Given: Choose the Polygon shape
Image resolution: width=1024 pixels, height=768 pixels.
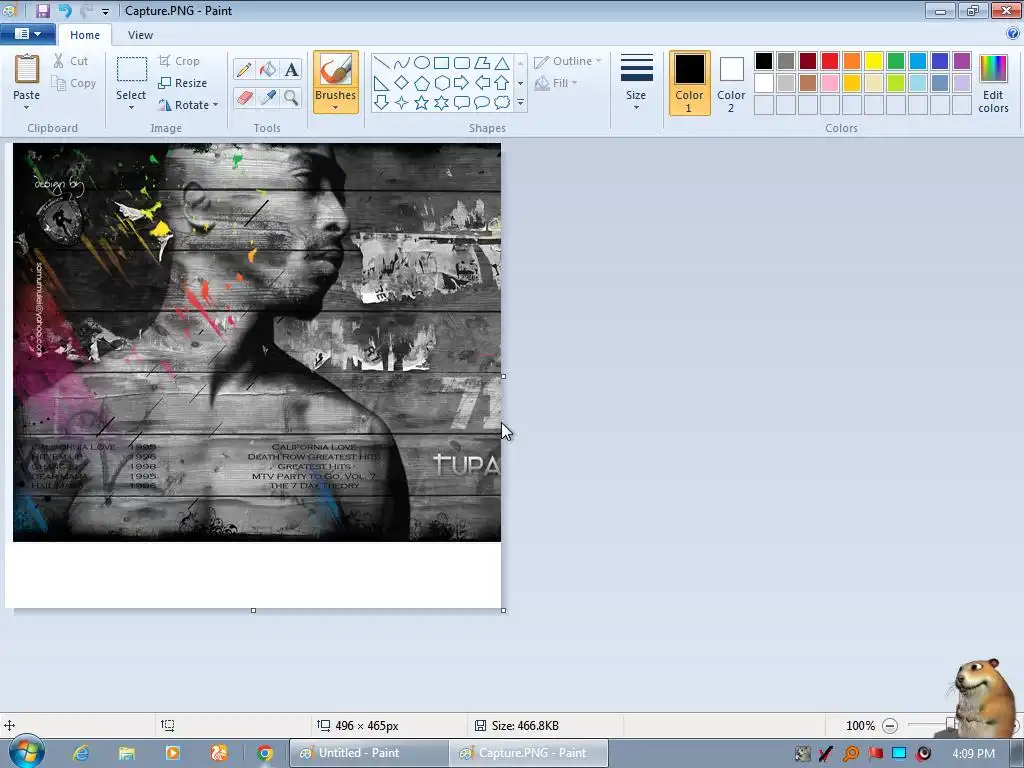Looking at the screenshot, I should 482,63.
